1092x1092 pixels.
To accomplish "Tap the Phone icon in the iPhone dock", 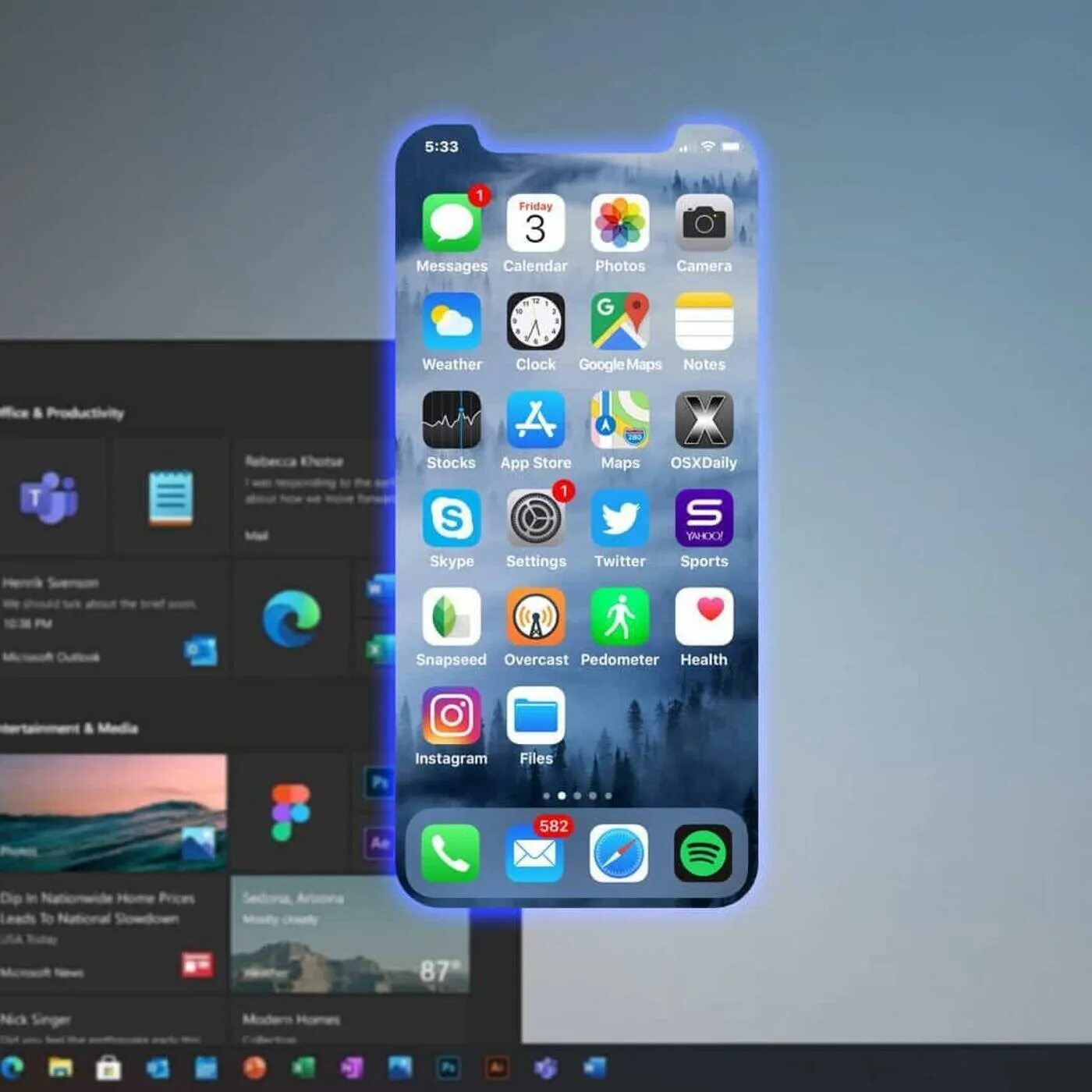I will 451,853.
